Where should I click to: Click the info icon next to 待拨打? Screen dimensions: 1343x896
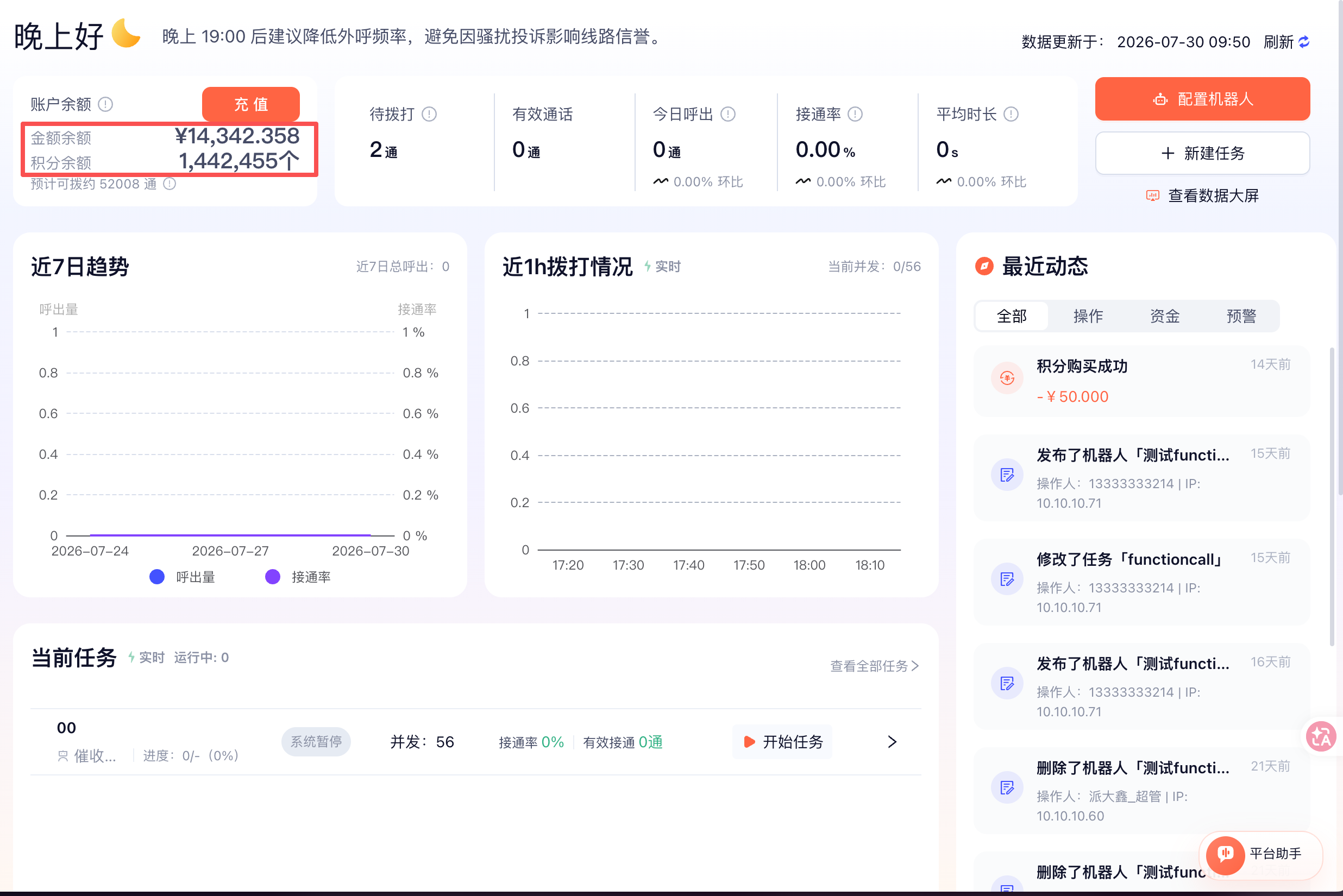point(429,114)
